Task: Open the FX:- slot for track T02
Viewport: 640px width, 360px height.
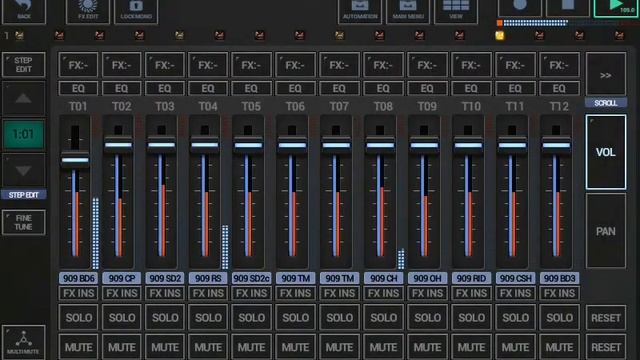Action: (x=122, y=65)
